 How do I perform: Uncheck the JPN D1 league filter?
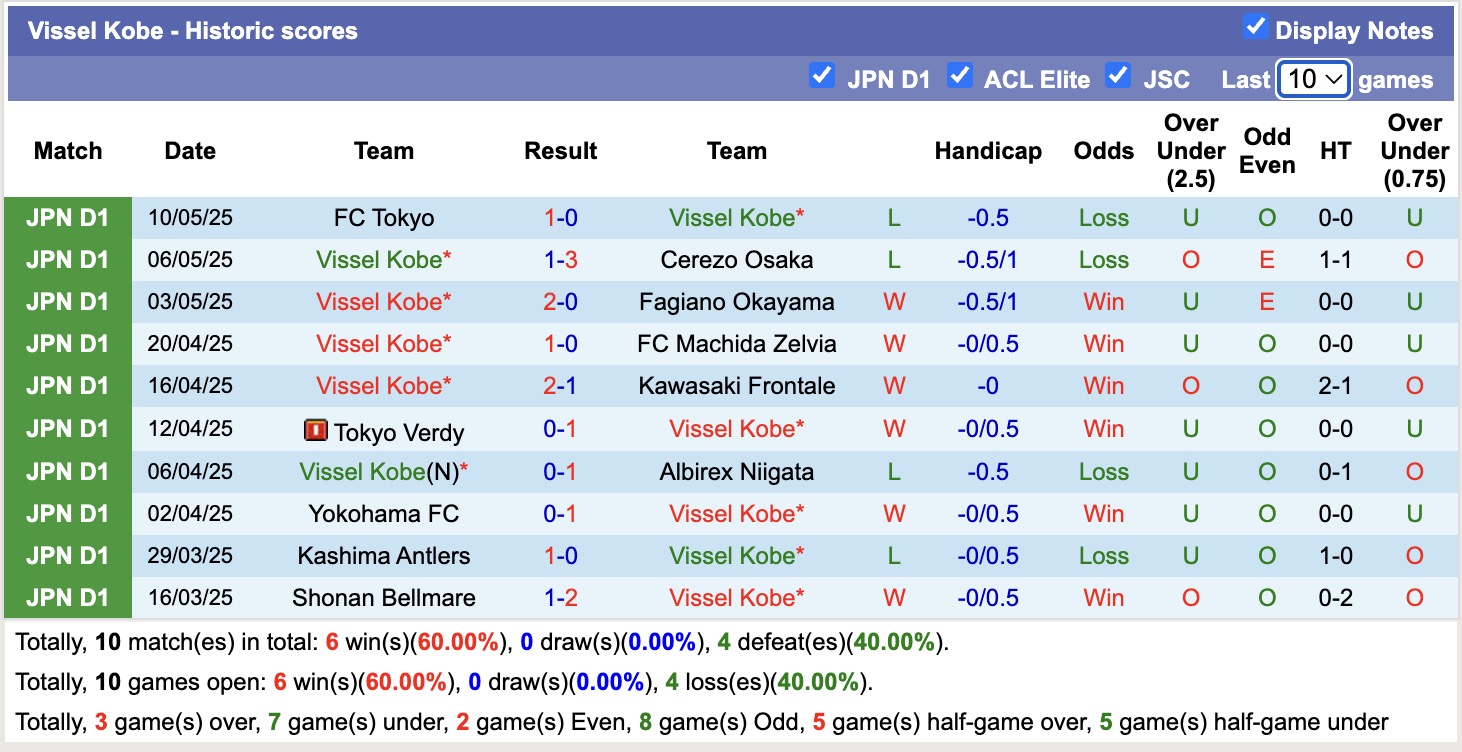[x=822, y=76]
